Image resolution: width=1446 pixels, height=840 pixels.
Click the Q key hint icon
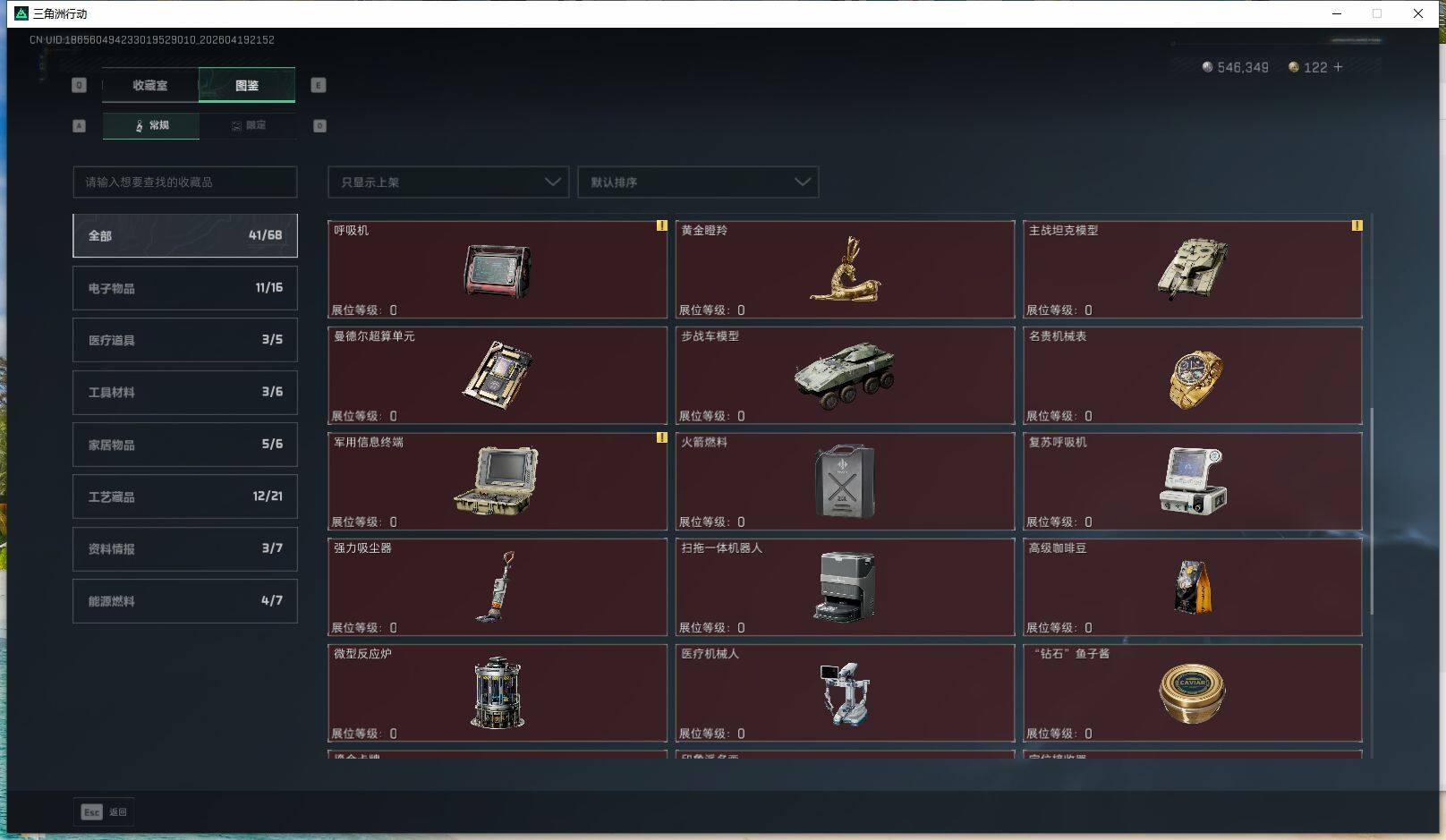tap(80, 85)
